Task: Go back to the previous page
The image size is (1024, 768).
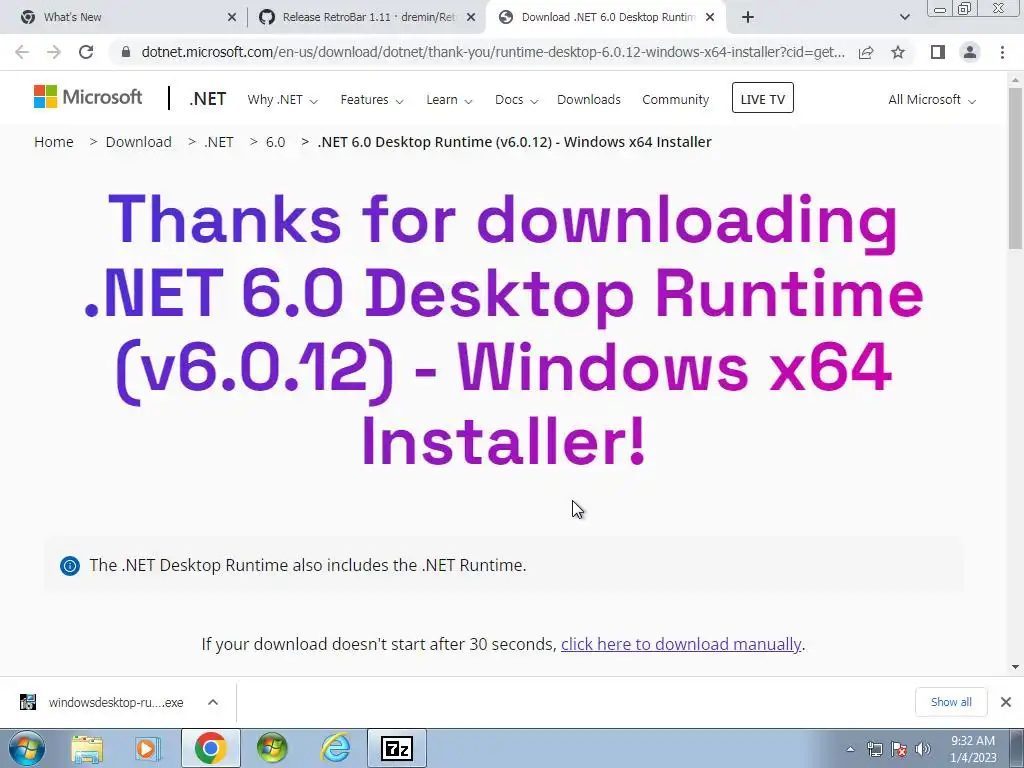Action: click(x=22, y=52)
